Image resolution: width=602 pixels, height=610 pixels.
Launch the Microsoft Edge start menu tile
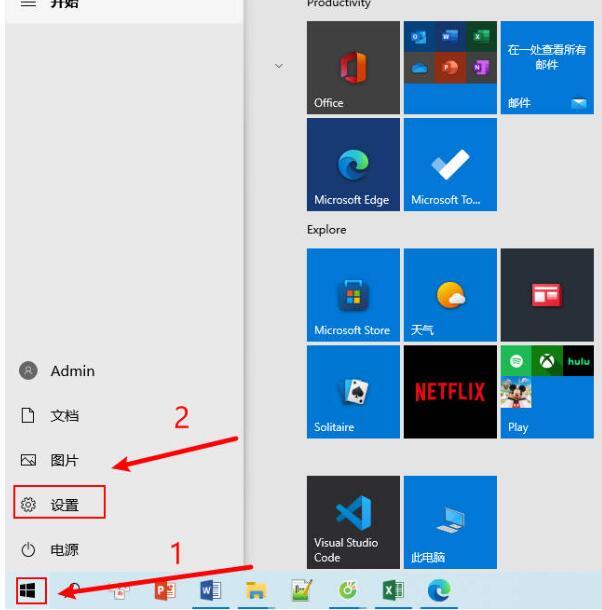353,165
